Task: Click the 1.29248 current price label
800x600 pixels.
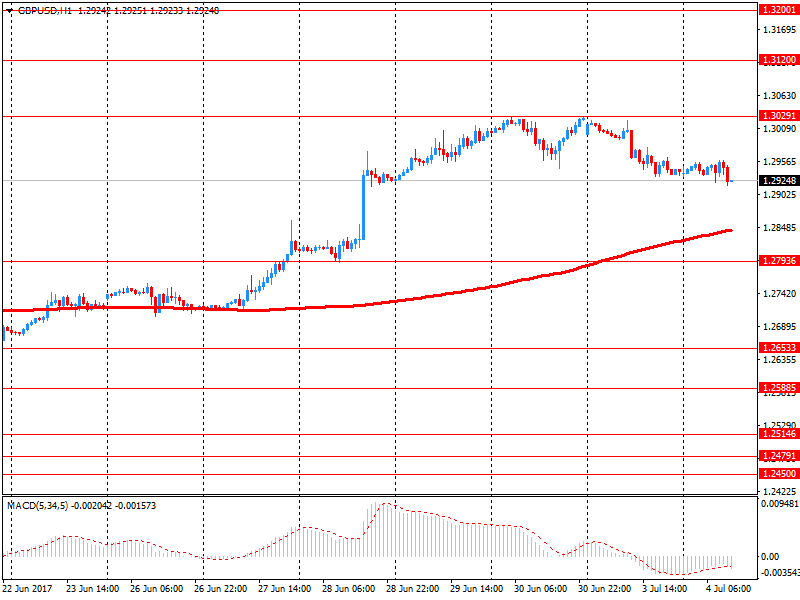Action: (x=779, y=181)
